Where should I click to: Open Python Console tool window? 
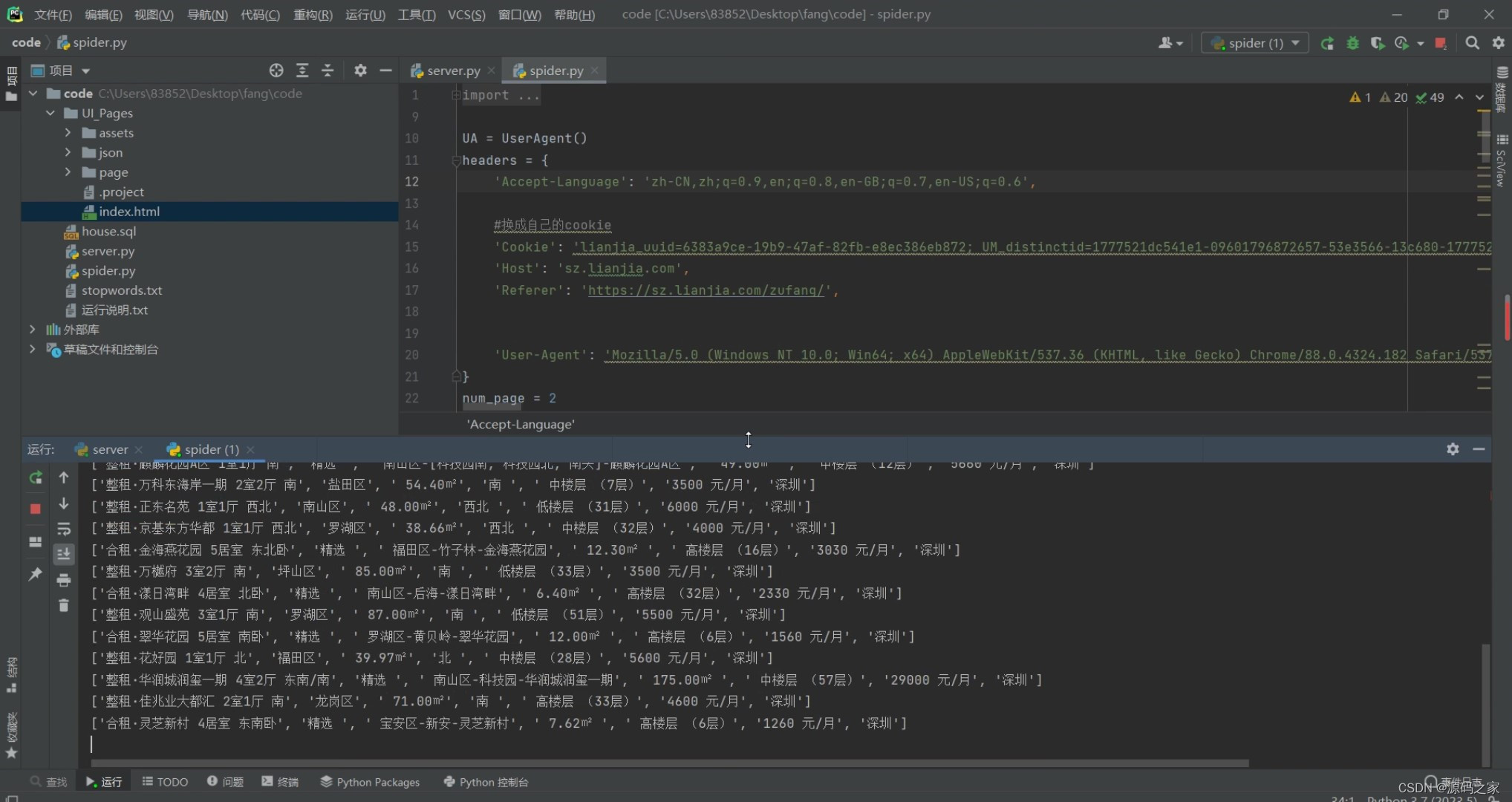click(486, 782)
